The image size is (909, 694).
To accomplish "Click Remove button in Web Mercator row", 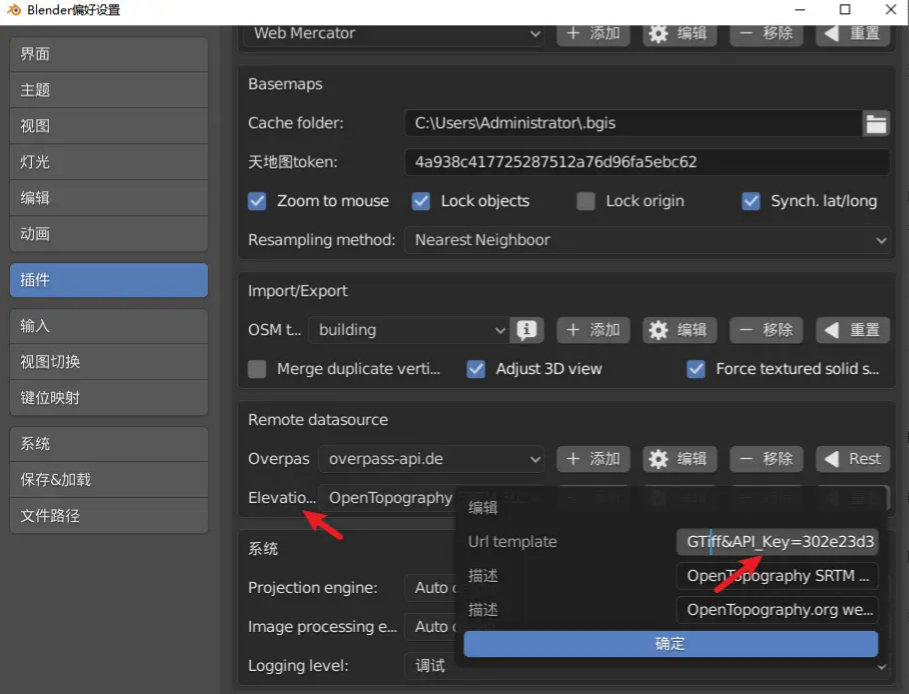I will [x=766, y=34].
